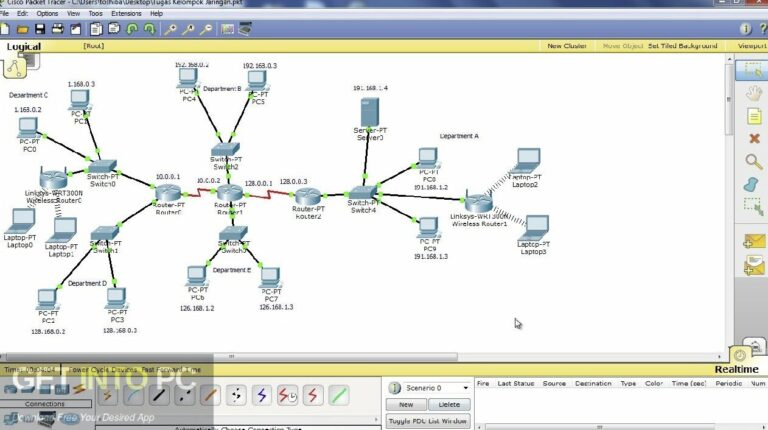This screenshot has height=430, width=768.
Task: Click the Destination column header
Action: 593,383
